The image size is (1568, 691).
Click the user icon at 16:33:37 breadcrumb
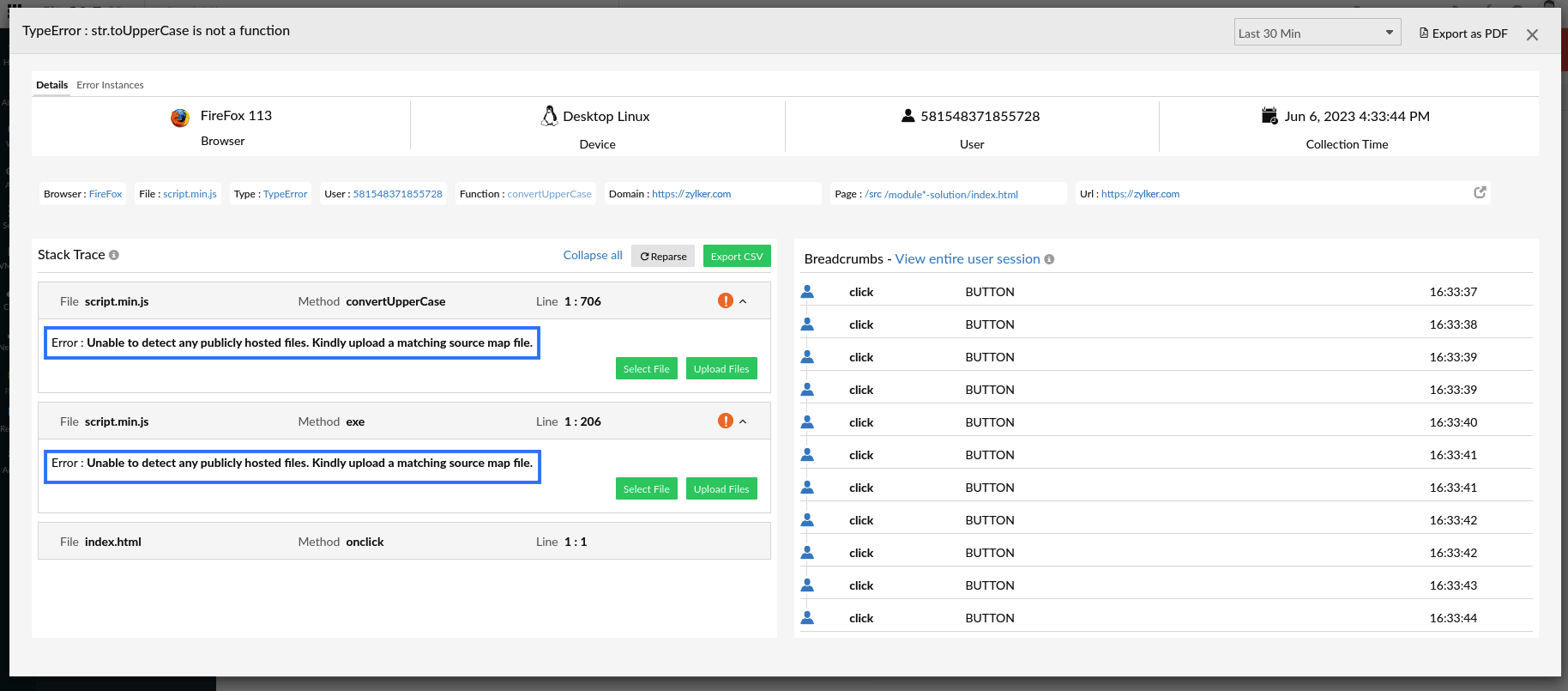(x=807, y=292)
